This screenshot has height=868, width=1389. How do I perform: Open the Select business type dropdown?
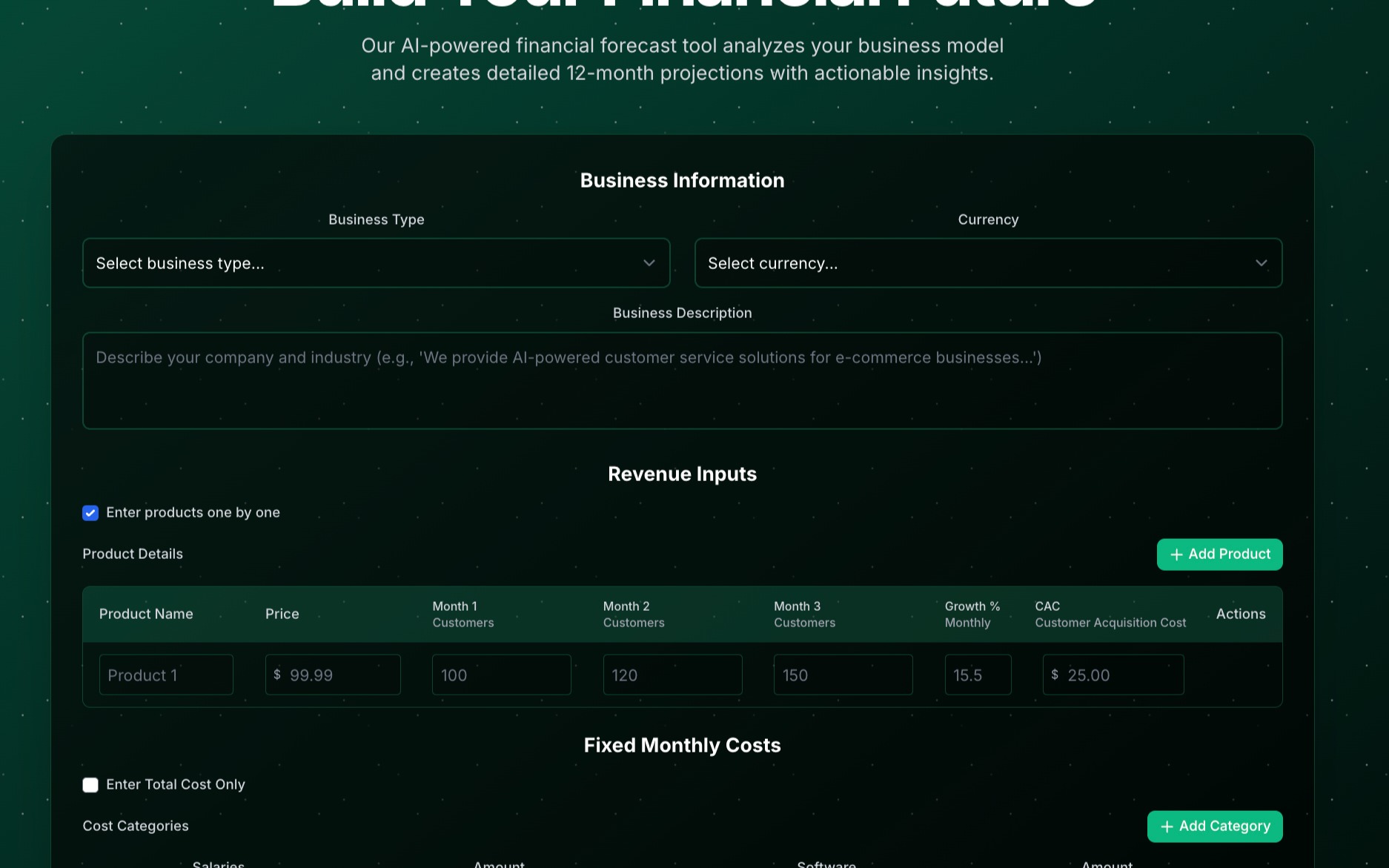[x=376, y=263]
